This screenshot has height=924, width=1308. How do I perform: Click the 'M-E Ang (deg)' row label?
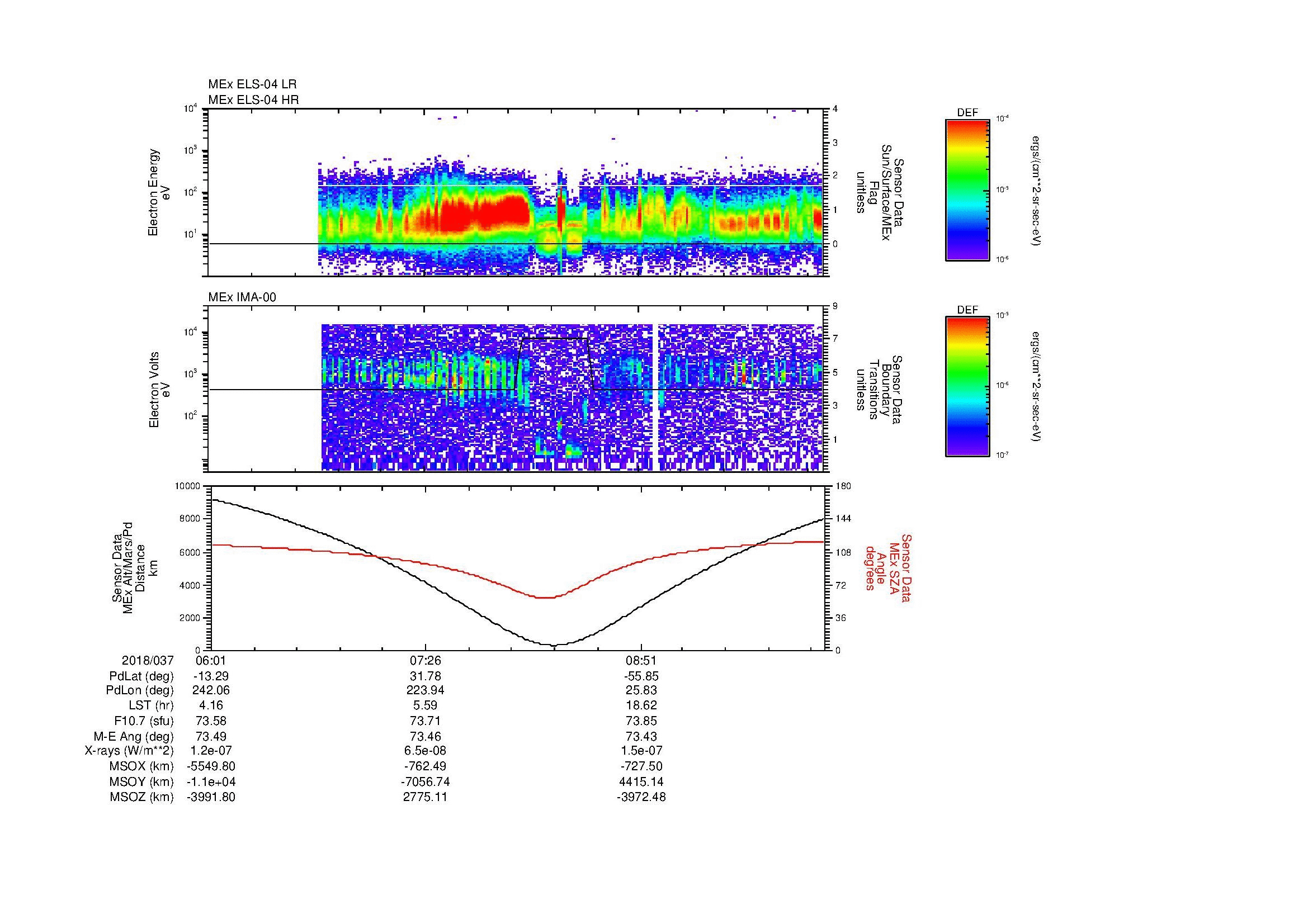[133, 737]
